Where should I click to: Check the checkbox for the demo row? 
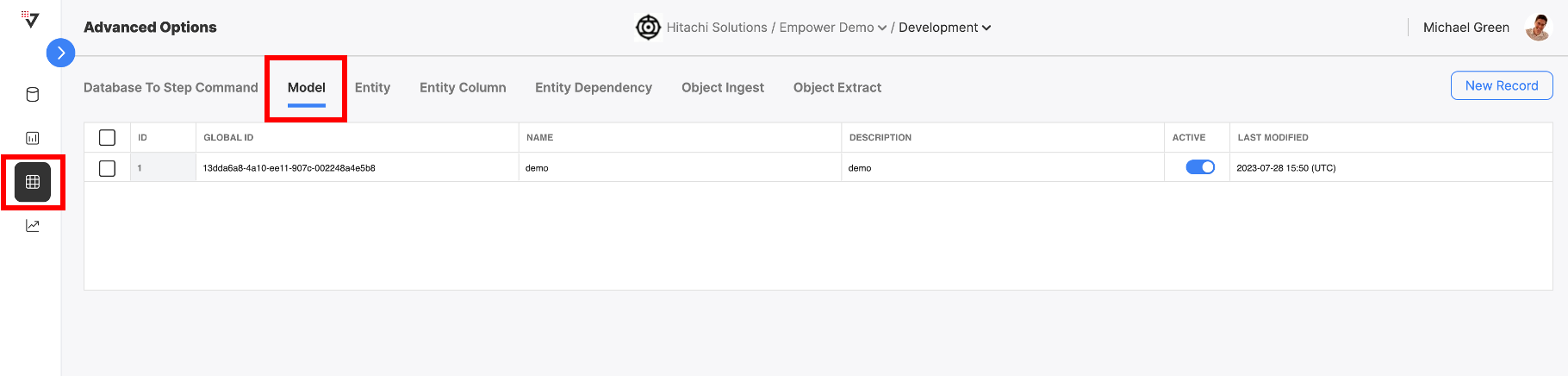pyautogui.click(x=107, y=168)
